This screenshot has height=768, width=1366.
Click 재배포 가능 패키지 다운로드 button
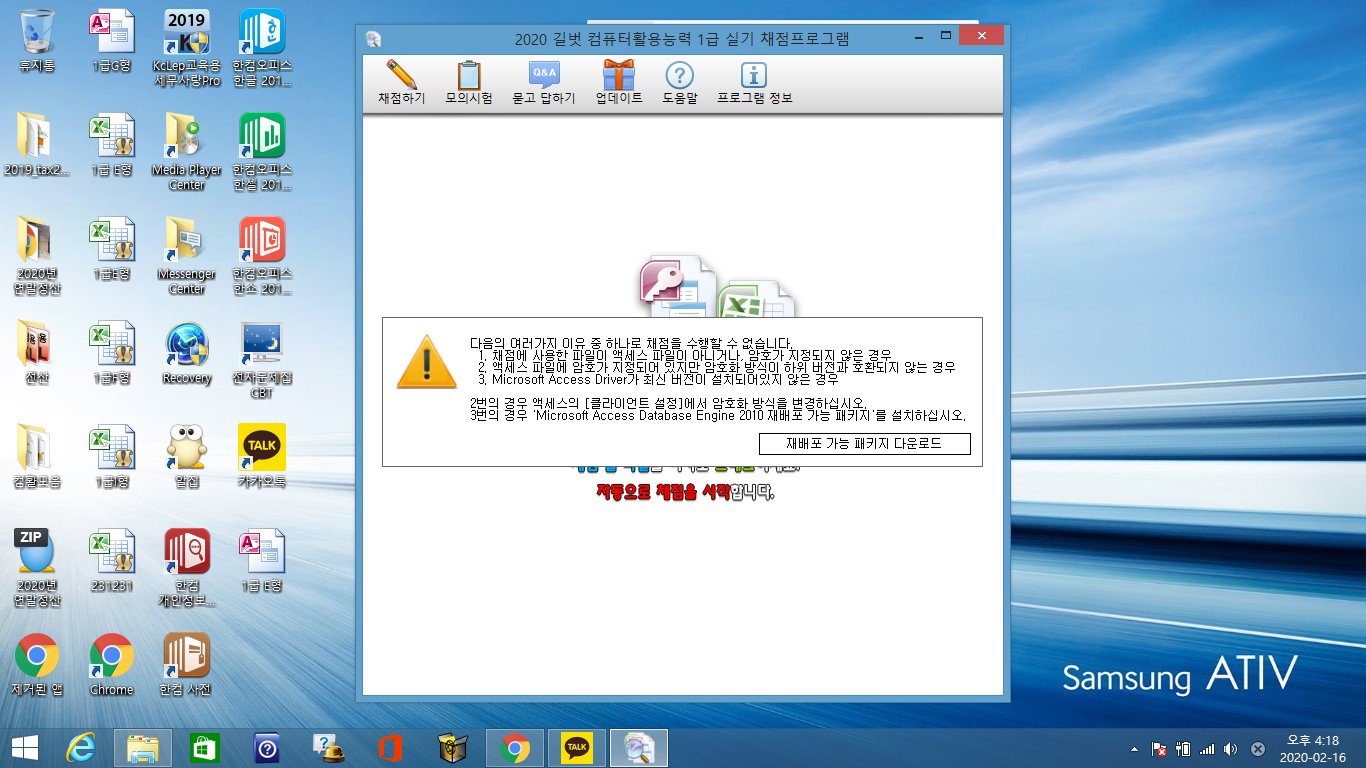[x=864, y=443]
